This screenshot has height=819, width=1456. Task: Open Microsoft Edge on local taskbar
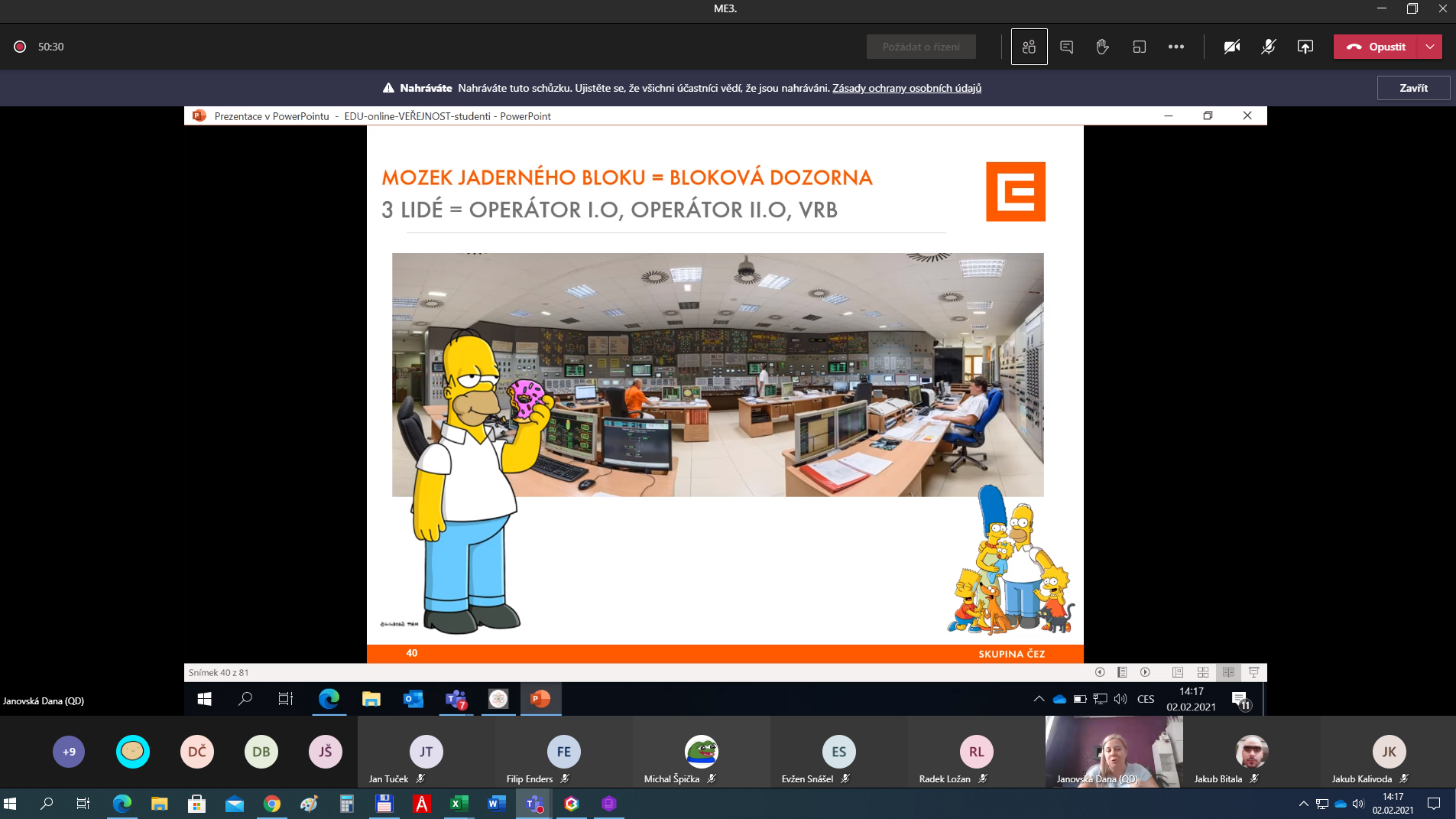click(122, 804)
